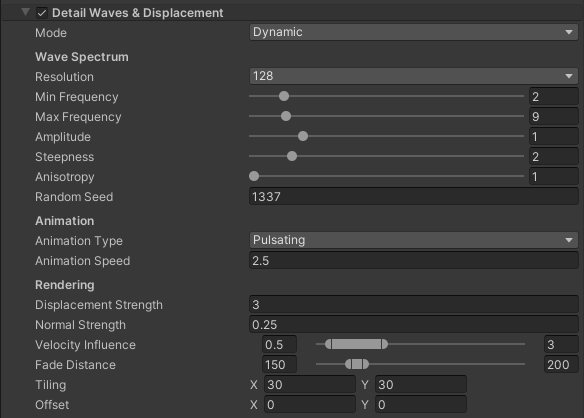Click the Min Frequency value field
Screen dimensions: 584x418
[553, 96]
